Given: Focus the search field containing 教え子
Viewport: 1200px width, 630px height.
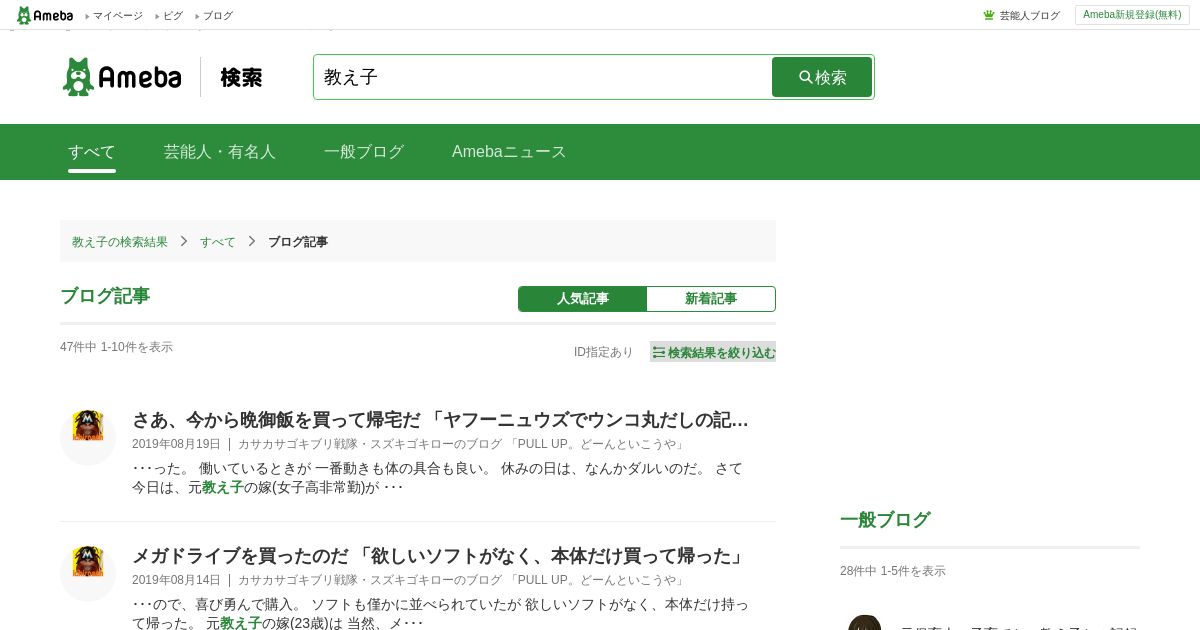Looking at the screenshot, I should point(543,77).
